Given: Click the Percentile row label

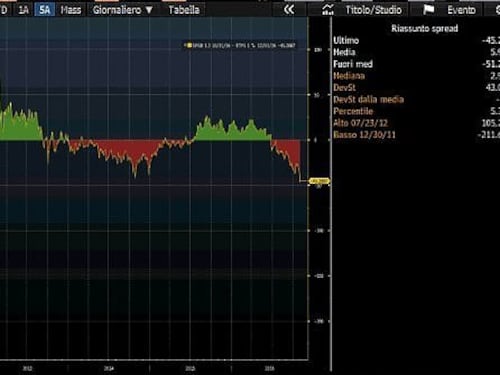Looking at the screenshot, I should point(353,111).
